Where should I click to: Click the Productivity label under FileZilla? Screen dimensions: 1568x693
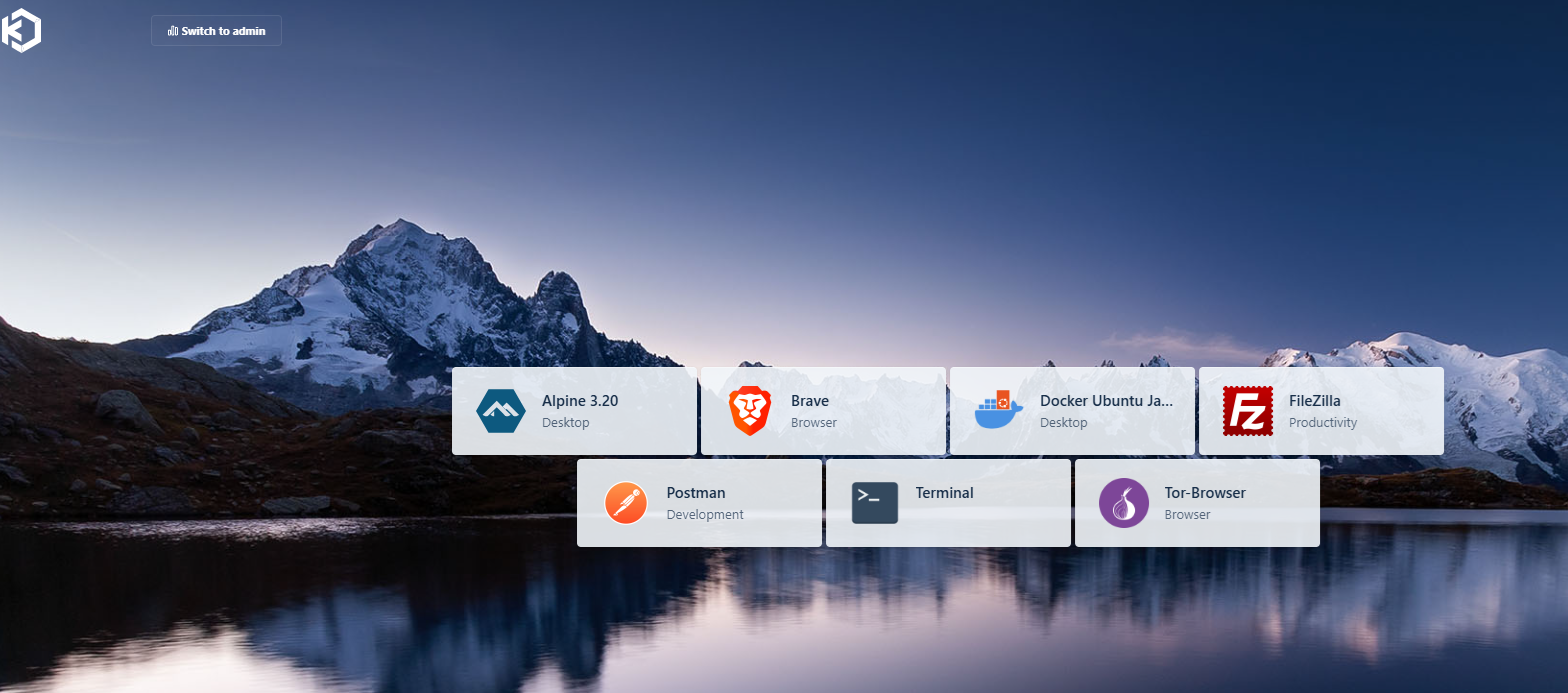pos(1323,423)
